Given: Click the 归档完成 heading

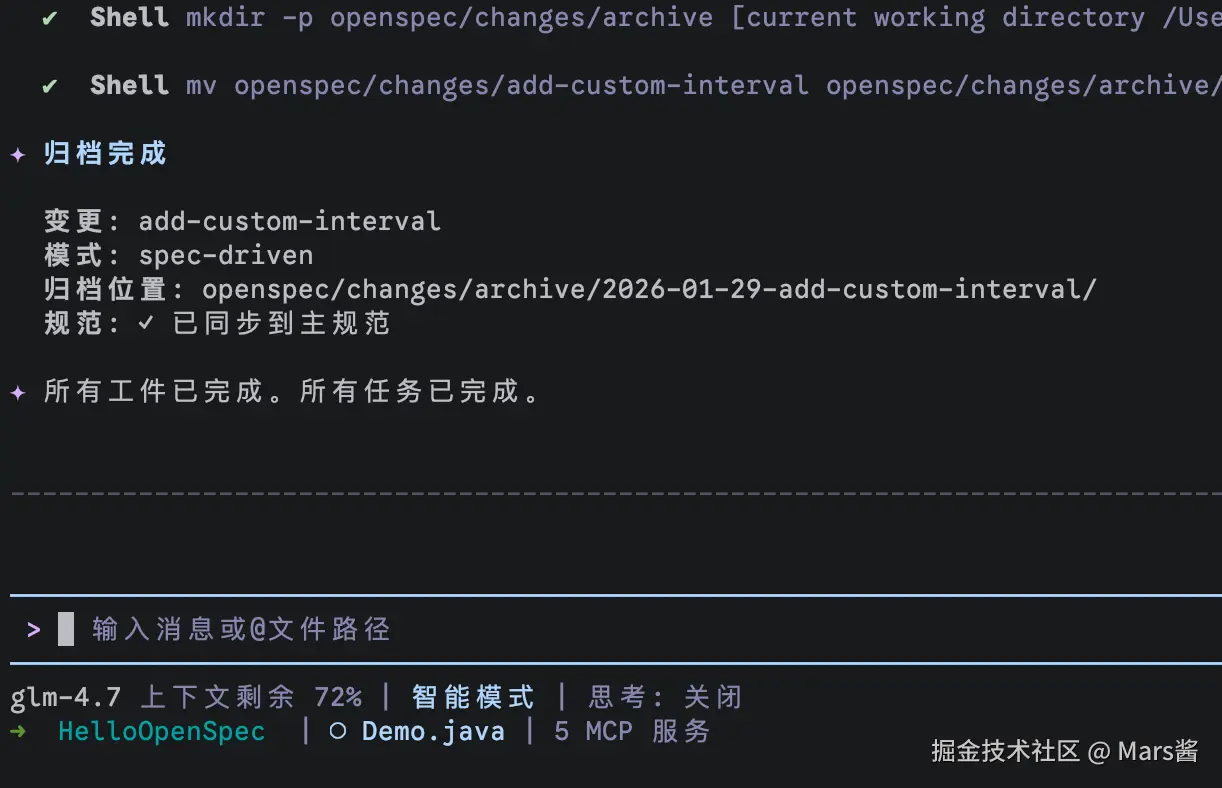Looking at the screenshot, I should 105,154.
